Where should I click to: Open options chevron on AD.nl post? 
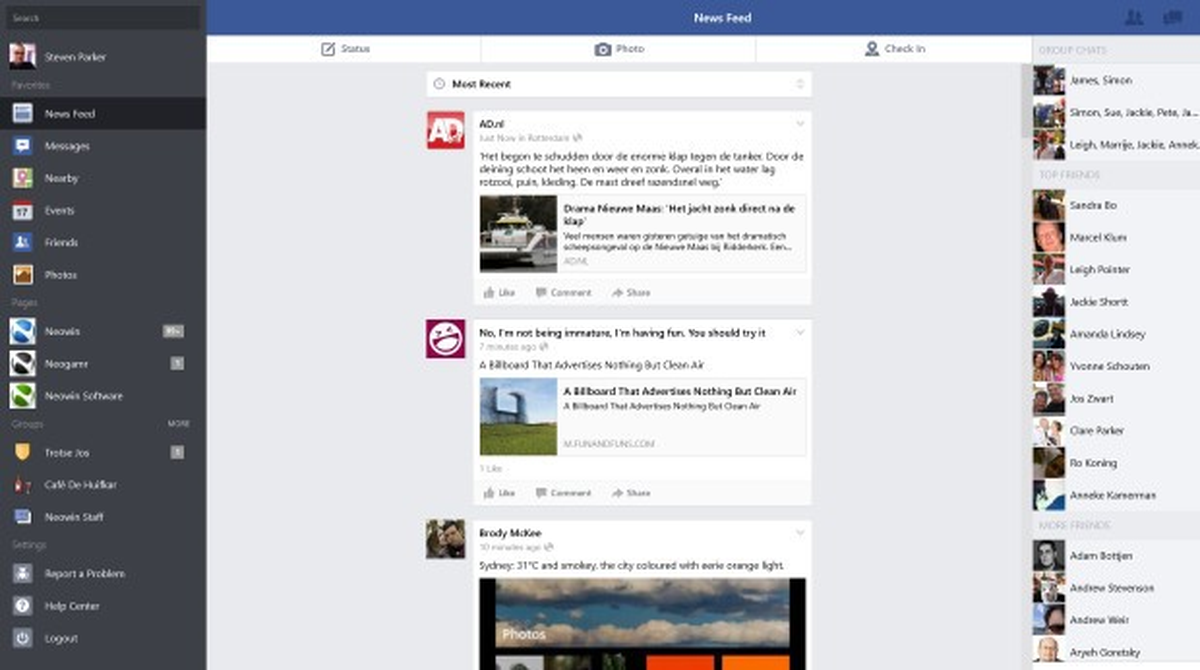pyautogui.click(x=800, y=124)
